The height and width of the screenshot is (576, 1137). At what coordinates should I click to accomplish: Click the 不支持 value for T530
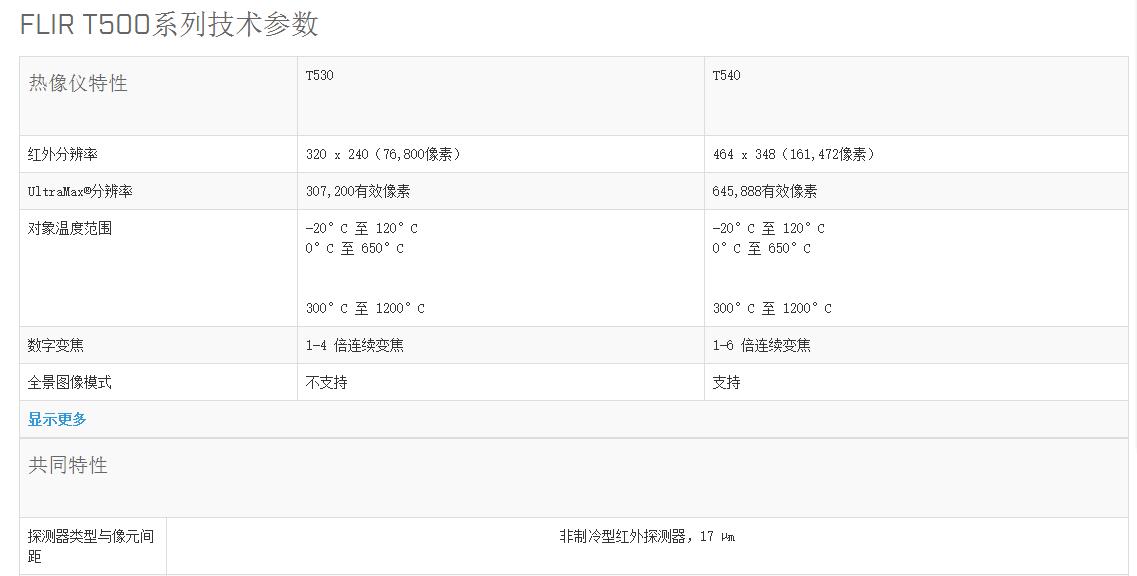[326, 382]
